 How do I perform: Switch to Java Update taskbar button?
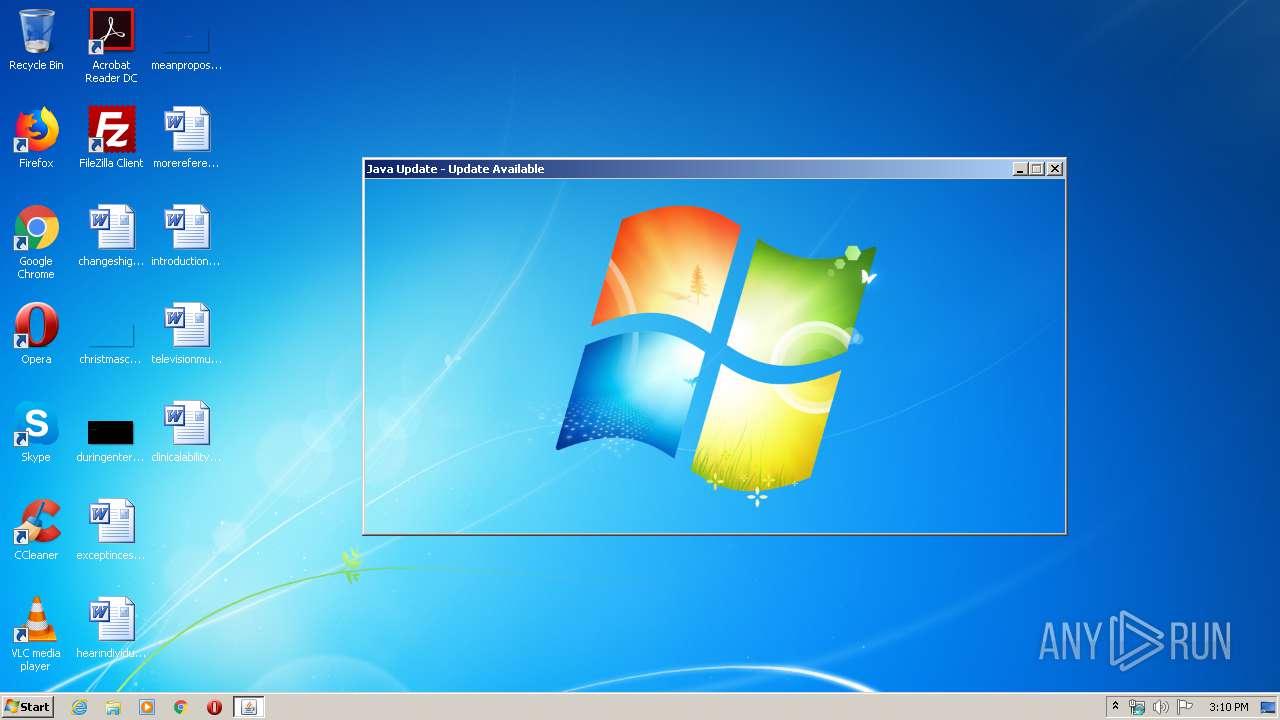pos(249,707)
